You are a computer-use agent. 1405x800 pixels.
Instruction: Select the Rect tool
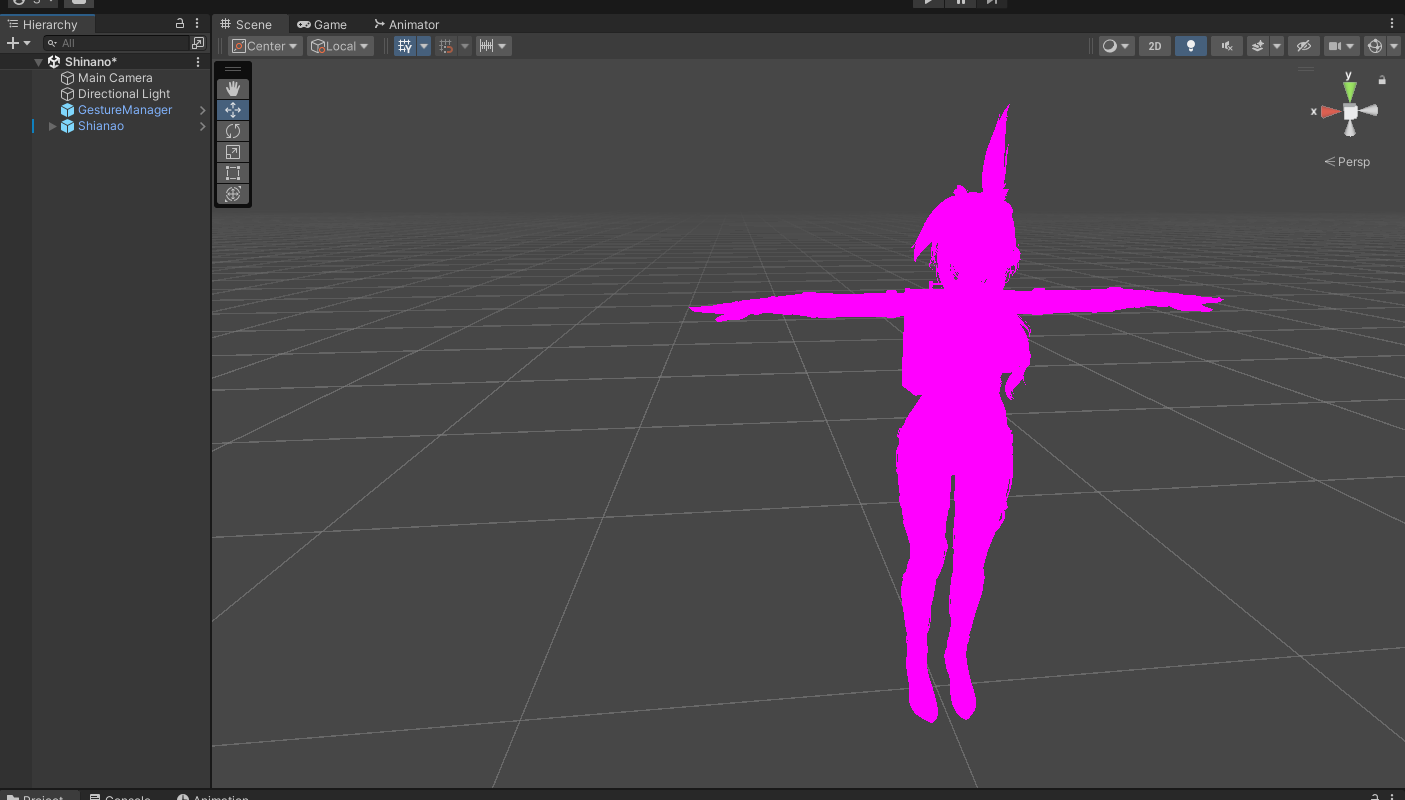(233, 173)
